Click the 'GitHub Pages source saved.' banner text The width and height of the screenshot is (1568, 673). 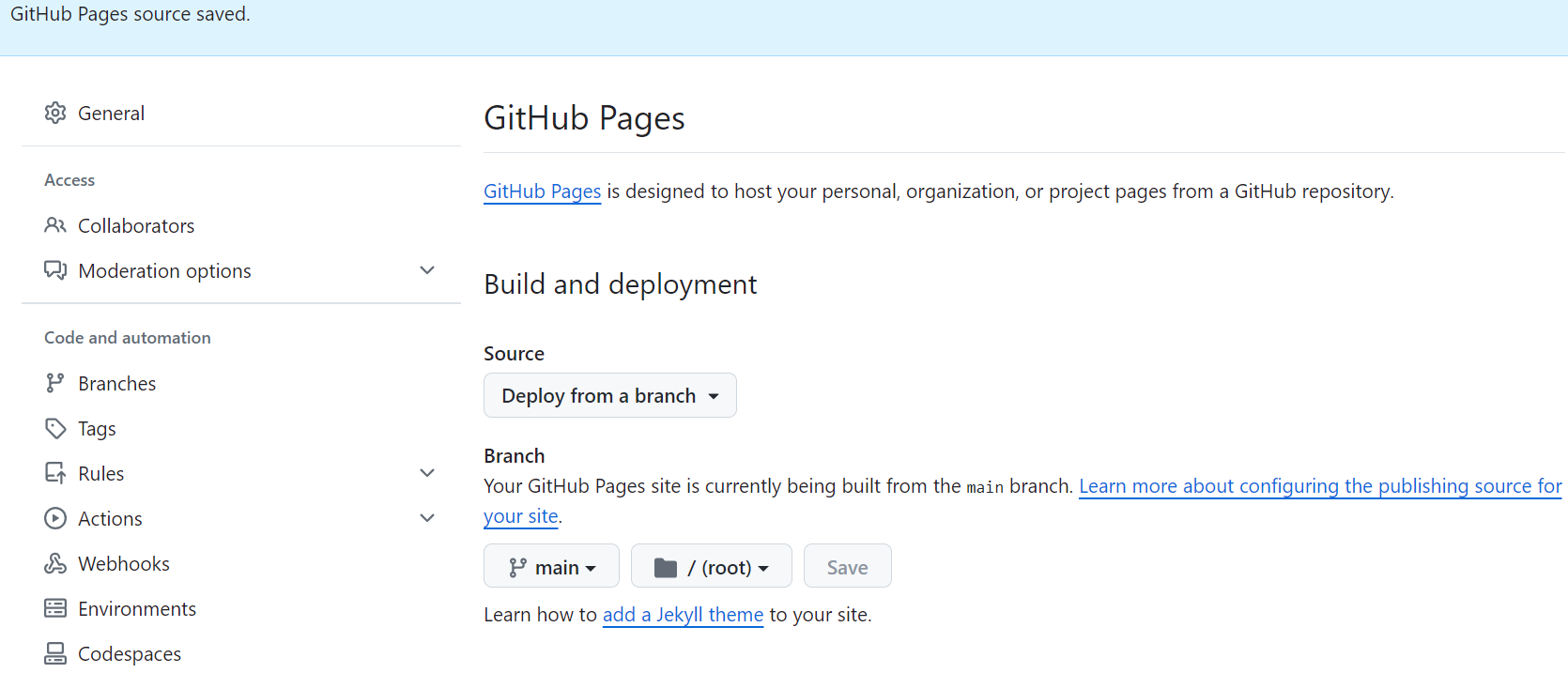[131, 14]
